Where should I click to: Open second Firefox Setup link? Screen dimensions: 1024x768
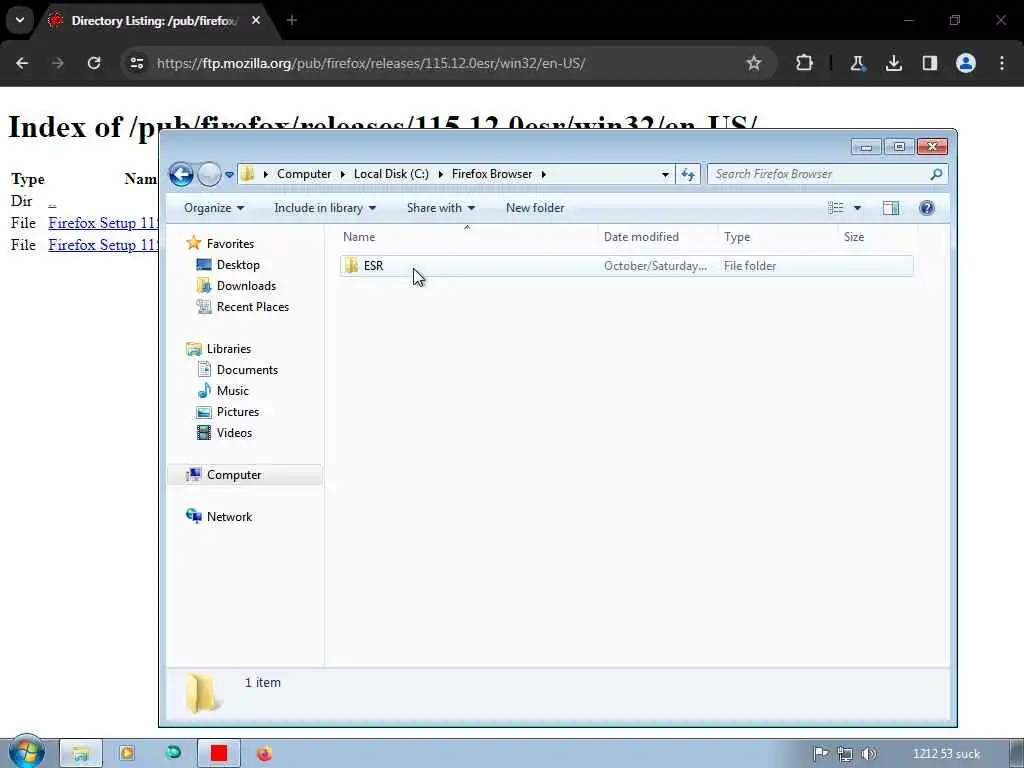coord(103,245)
